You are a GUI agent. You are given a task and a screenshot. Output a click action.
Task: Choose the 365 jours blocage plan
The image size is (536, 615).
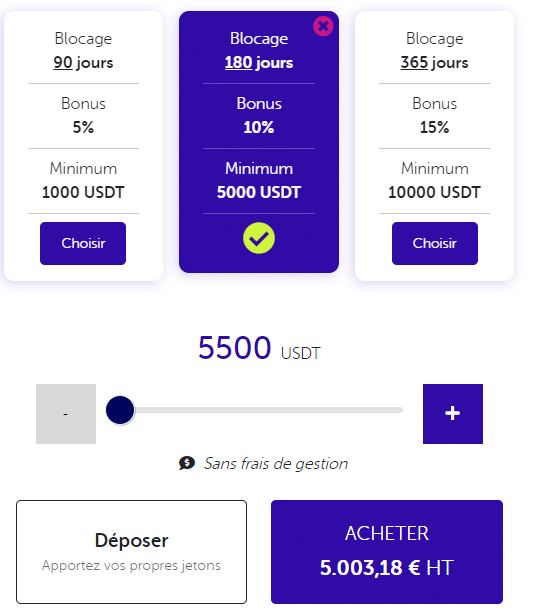click(x=435, y=244)
